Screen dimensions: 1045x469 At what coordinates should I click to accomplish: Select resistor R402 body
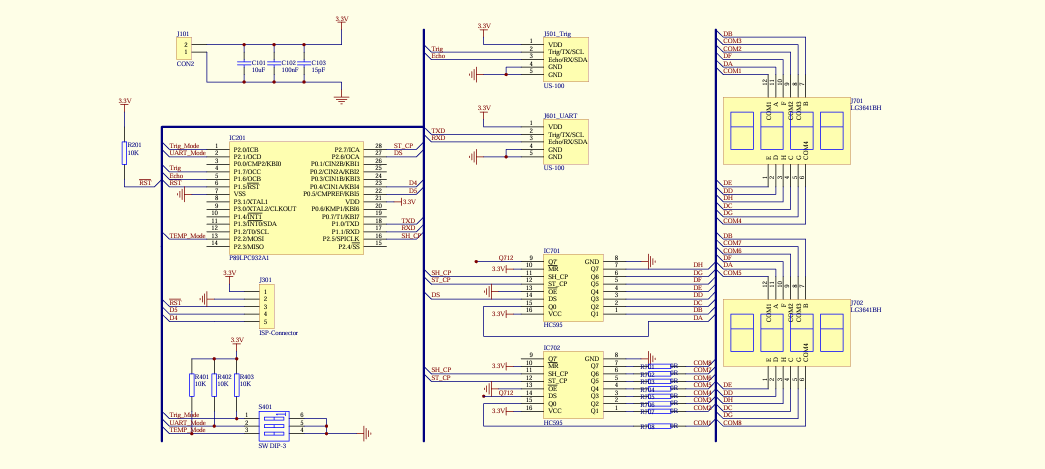214,384
